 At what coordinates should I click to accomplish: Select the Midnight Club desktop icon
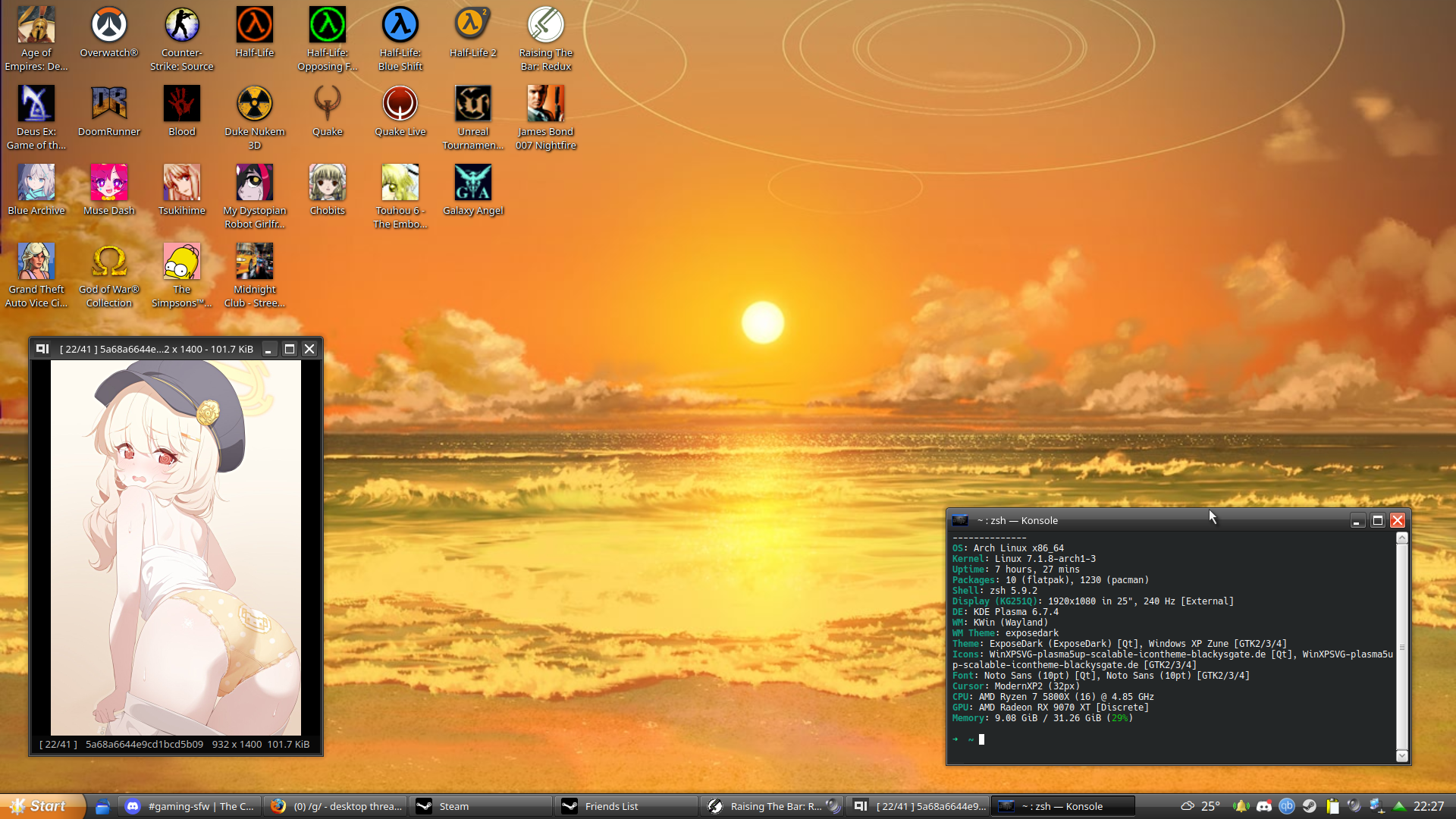[x=255, y=275]
